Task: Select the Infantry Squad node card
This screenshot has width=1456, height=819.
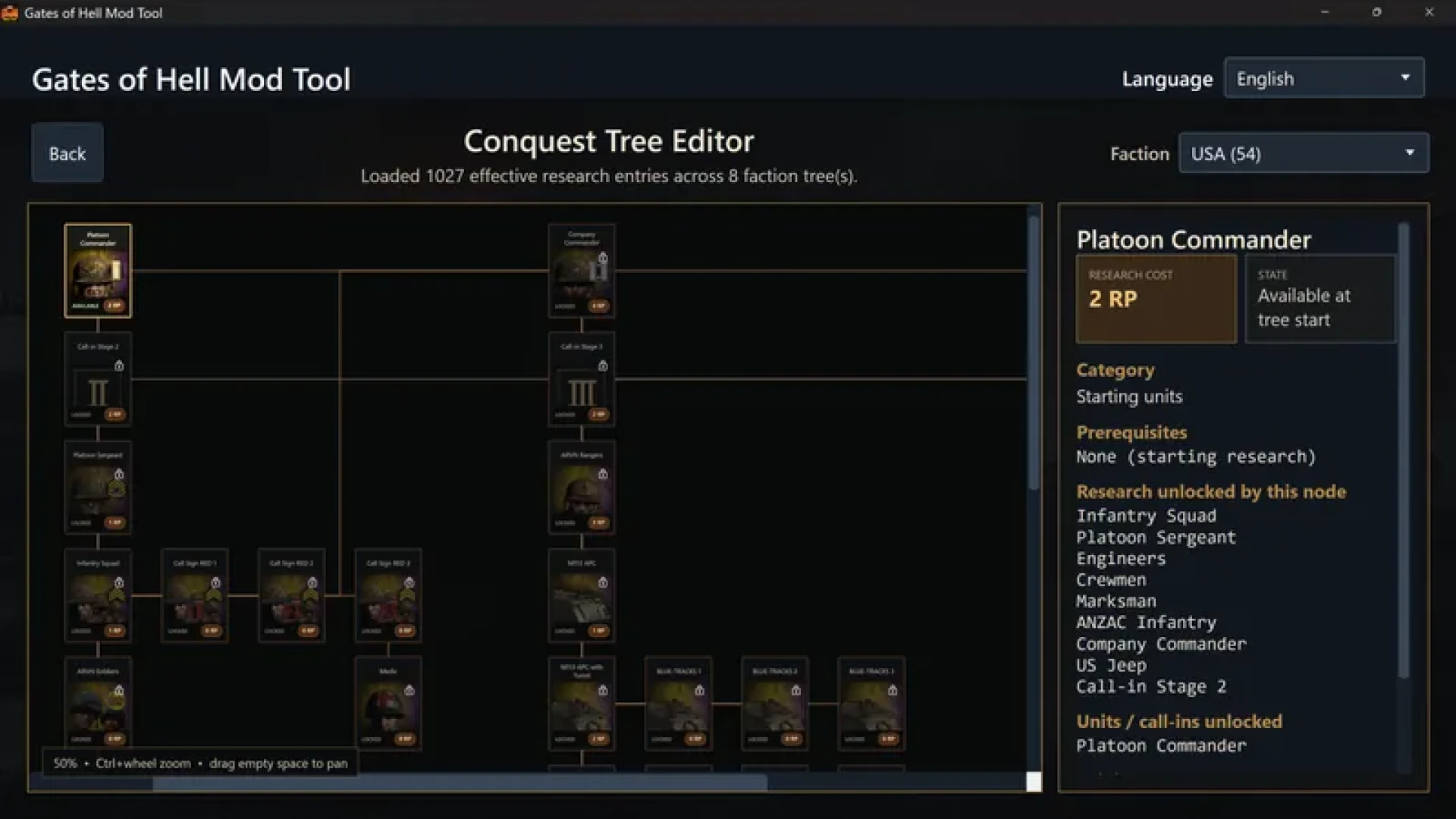Action: click(98, 595)
